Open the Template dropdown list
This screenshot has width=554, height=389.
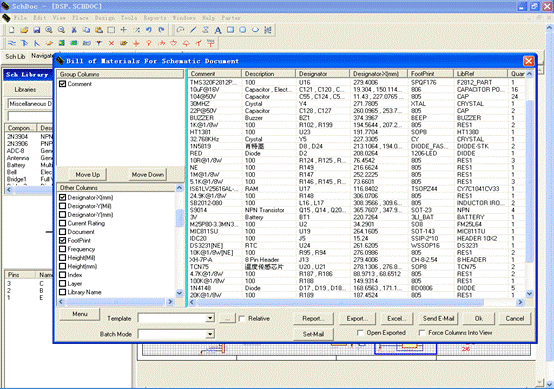(x=210, y=318)
